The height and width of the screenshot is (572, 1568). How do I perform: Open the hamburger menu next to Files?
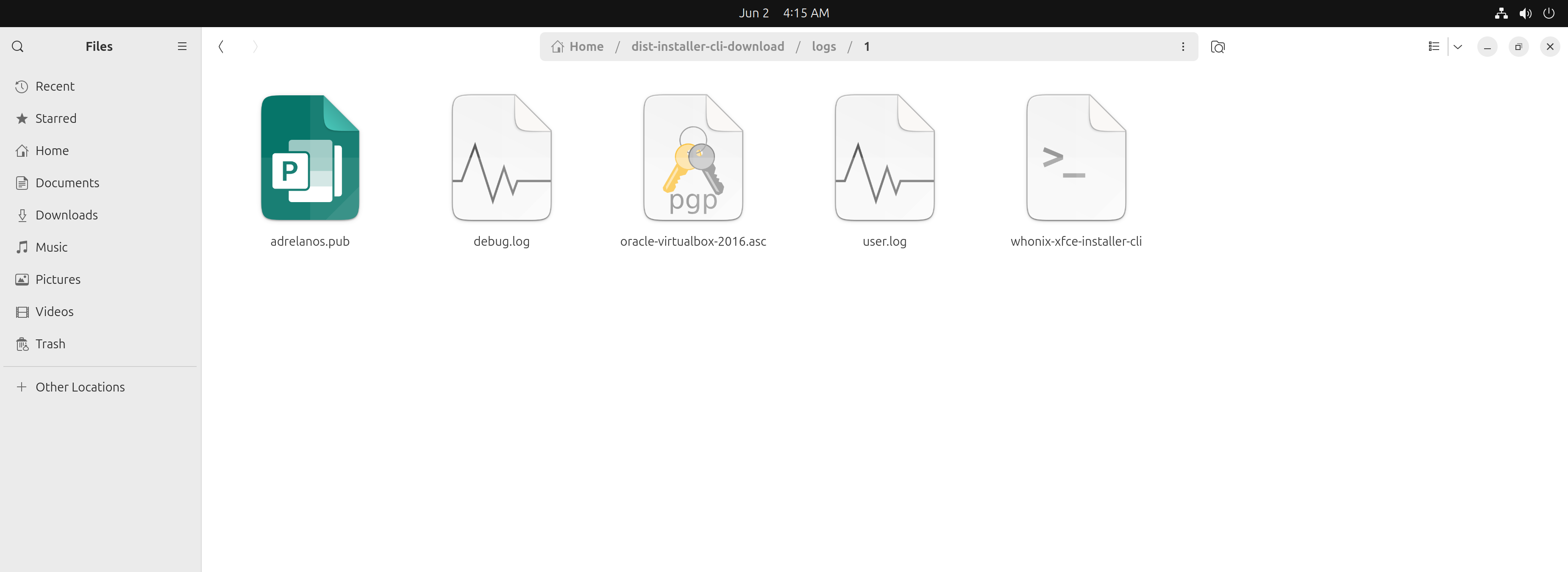tap(181, 46)
